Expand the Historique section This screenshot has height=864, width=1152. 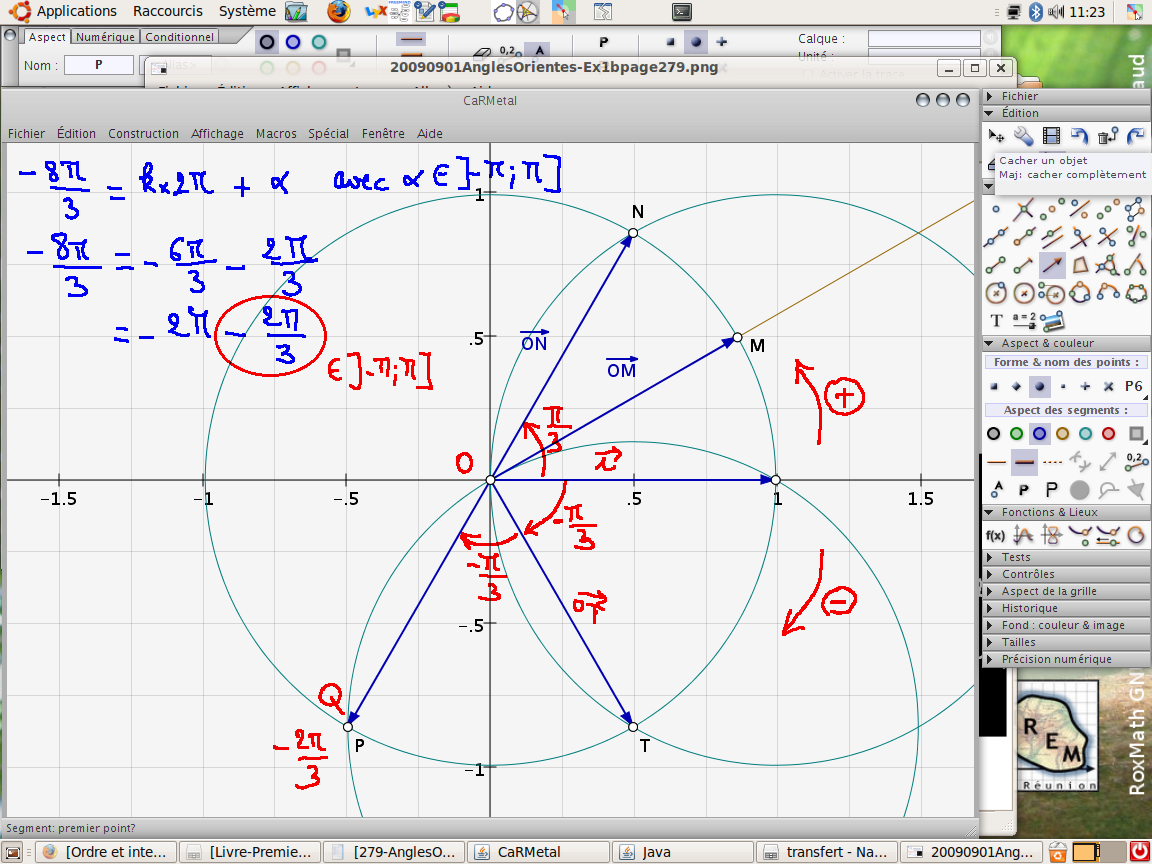tap(1029, 608)
